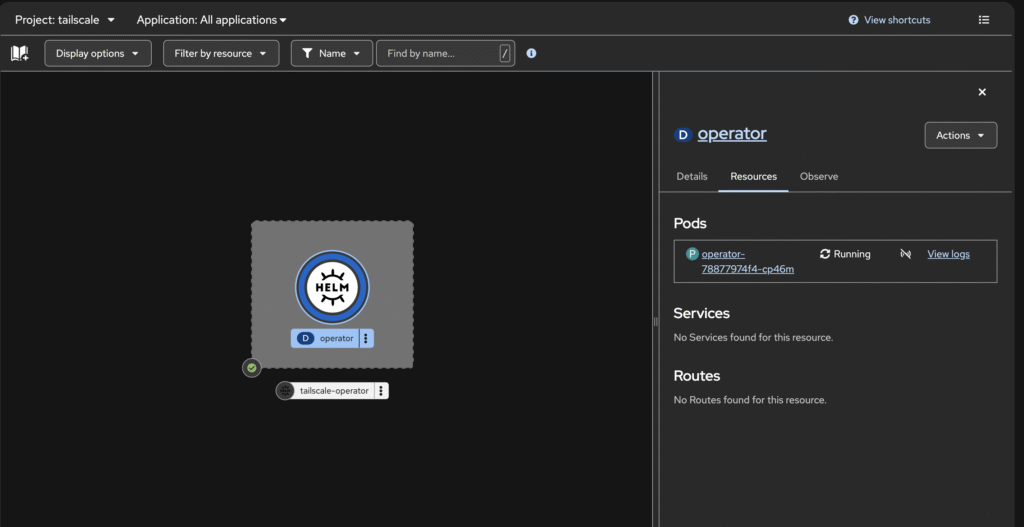Click the D badge beside the operator heading
The width and height of the screenshot is (1024, 527).
click(x=683, y=135)
